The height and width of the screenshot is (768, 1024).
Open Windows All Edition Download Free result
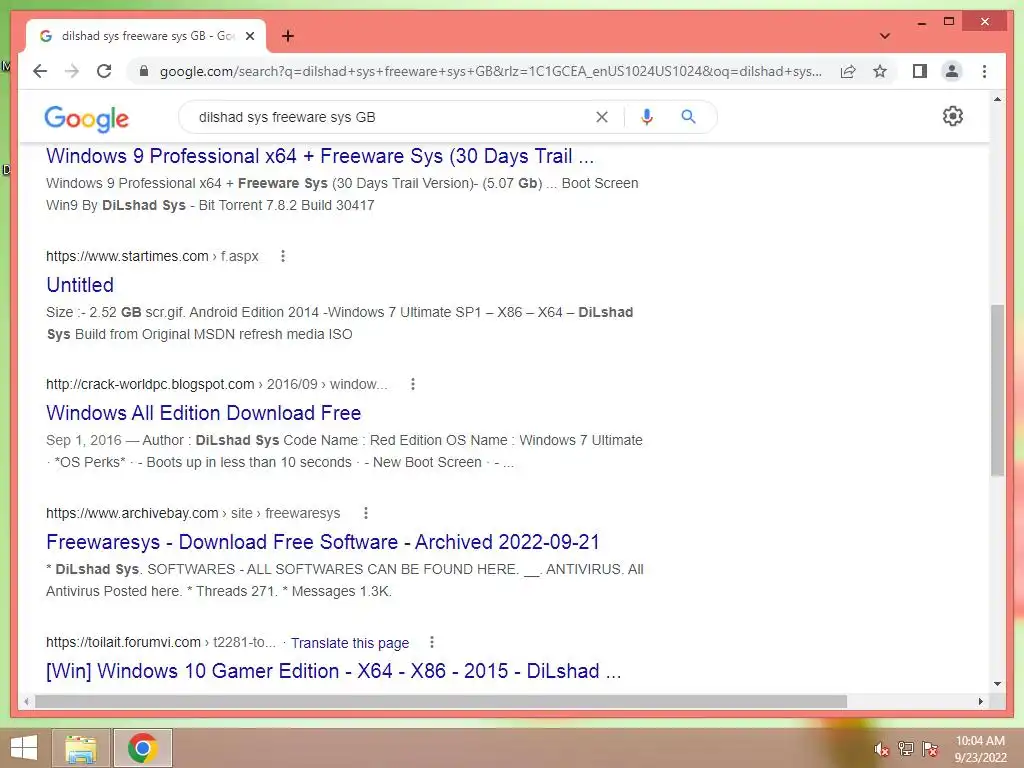coord(203,413)
